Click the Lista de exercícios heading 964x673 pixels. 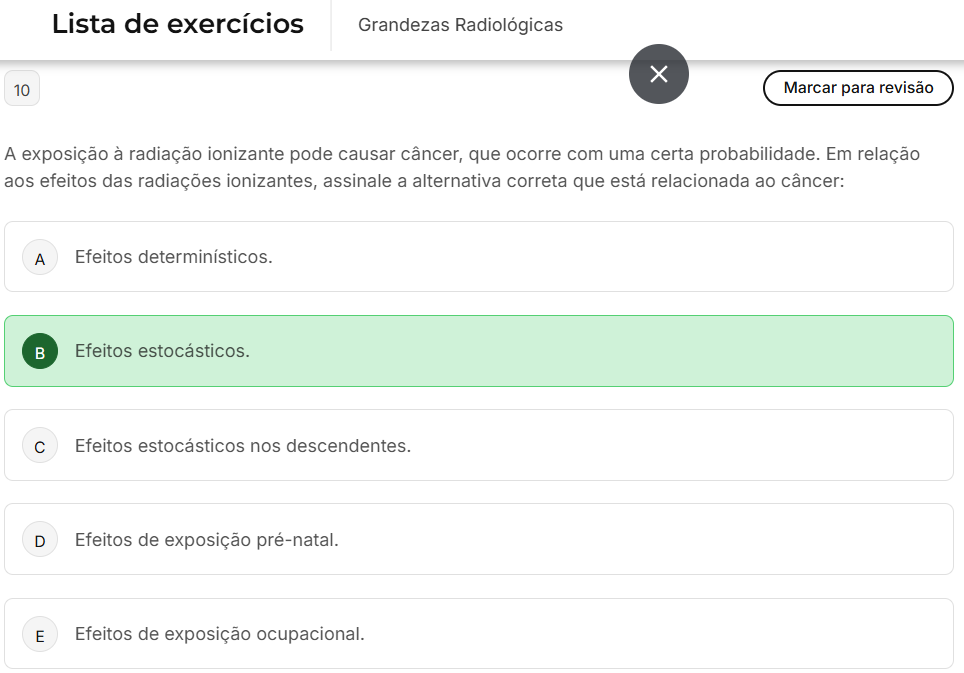178,24
